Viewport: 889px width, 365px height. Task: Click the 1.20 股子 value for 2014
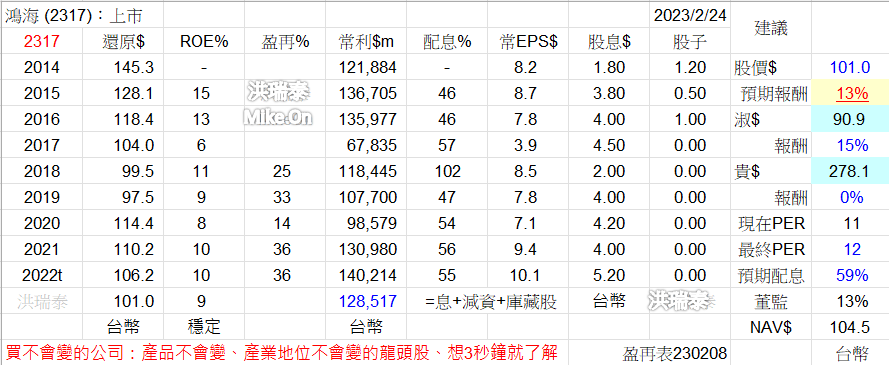(x=690, y=67)
